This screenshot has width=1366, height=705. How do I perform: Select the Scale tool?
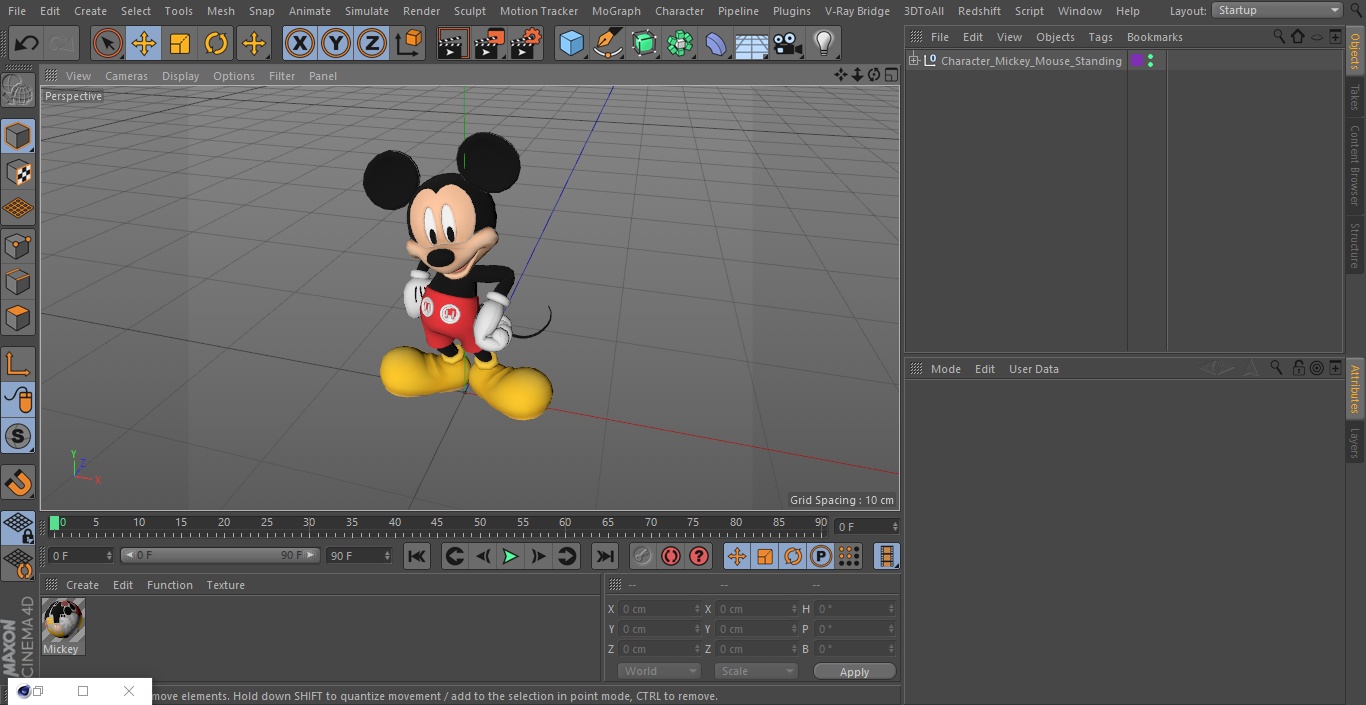coord(180,43)
